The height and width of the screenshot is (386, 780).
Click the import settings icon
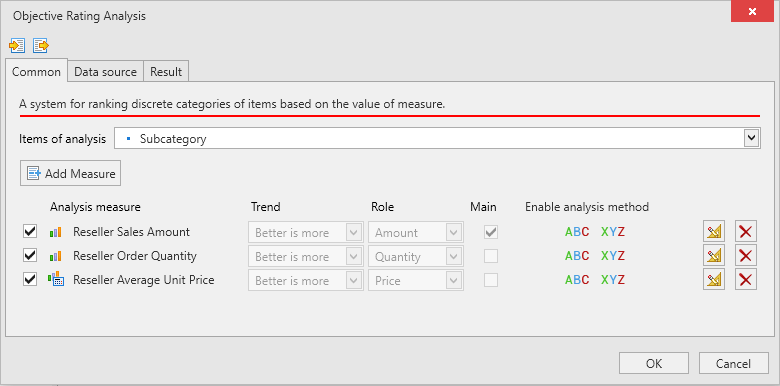tap(17, 46)
